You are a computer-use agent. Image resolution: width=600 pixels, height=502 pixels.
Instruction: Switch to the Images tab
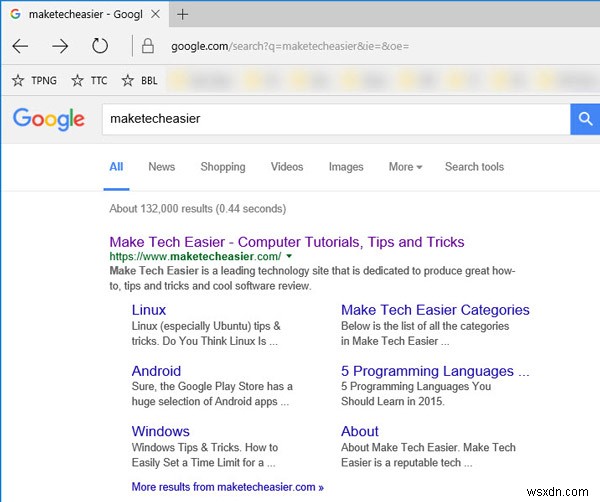pos(346,167)
